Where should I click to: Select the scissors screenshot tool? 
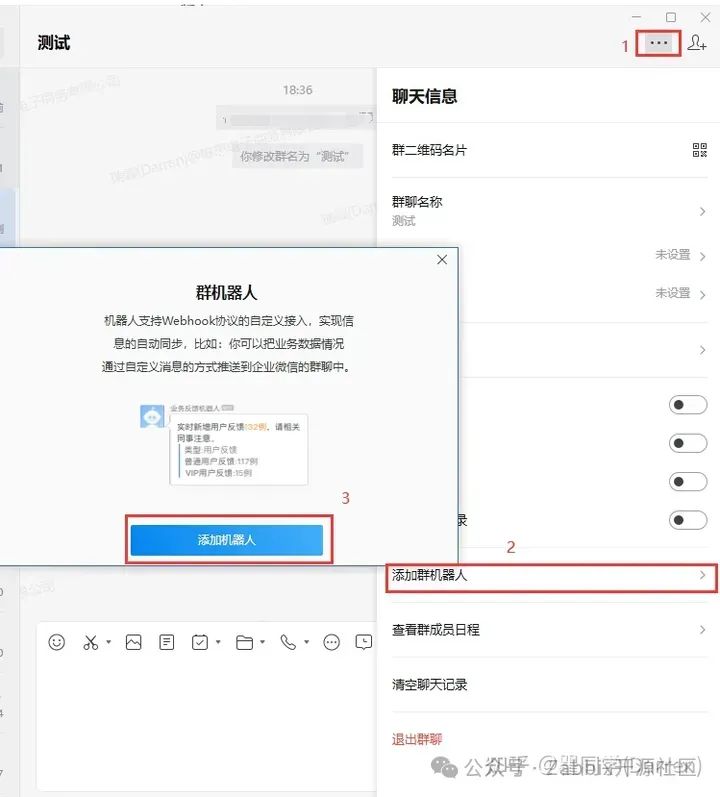[90, 642]
